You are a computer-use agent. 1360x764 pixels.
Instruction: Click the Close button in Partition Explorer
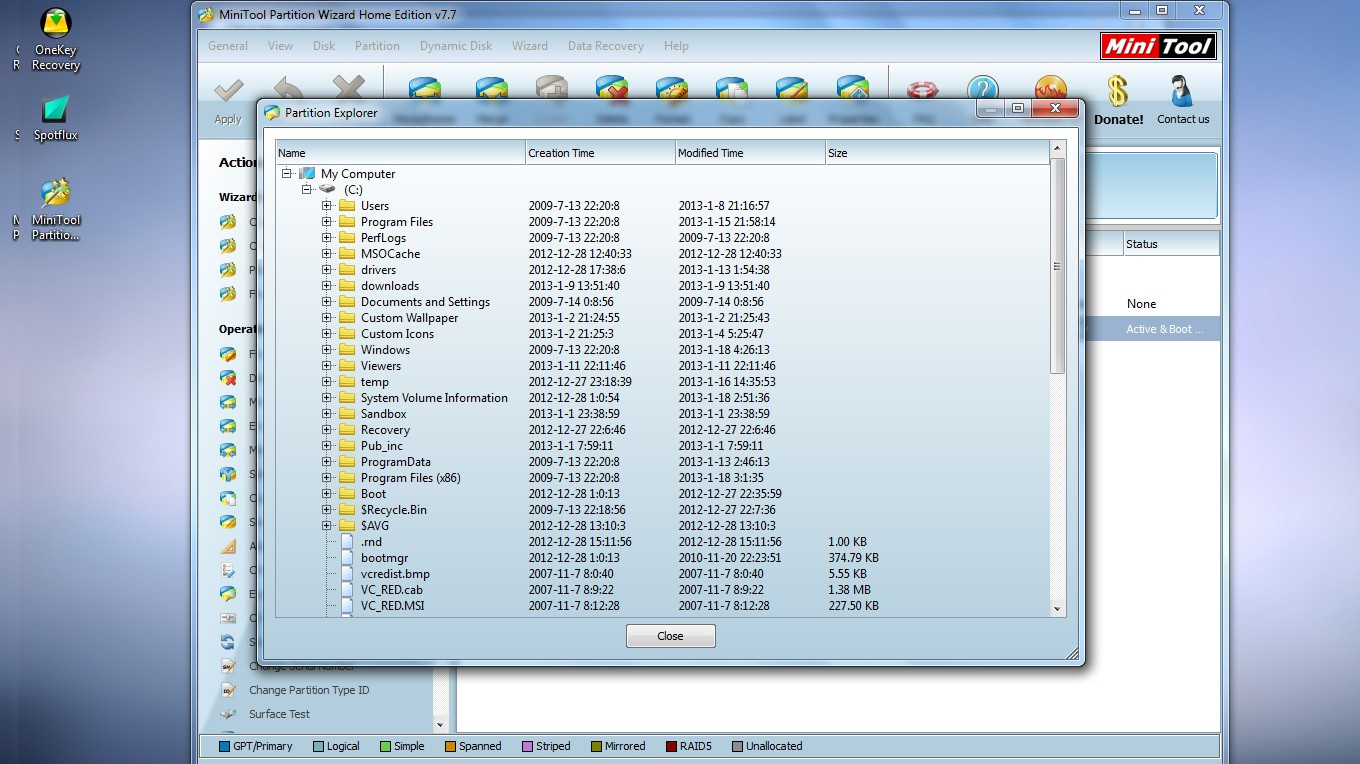click(670, 636)
